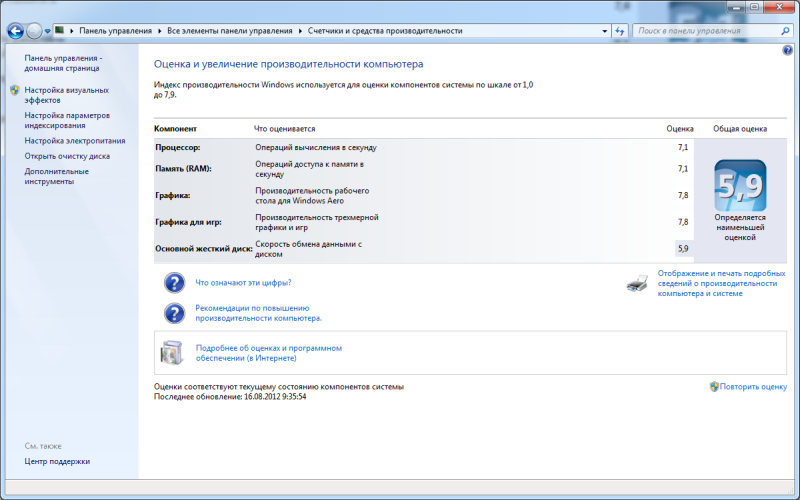The width and height of the screenshot is (800, 500).
Task: Click the 'Оценка' column header
Action: click(680, 129)
